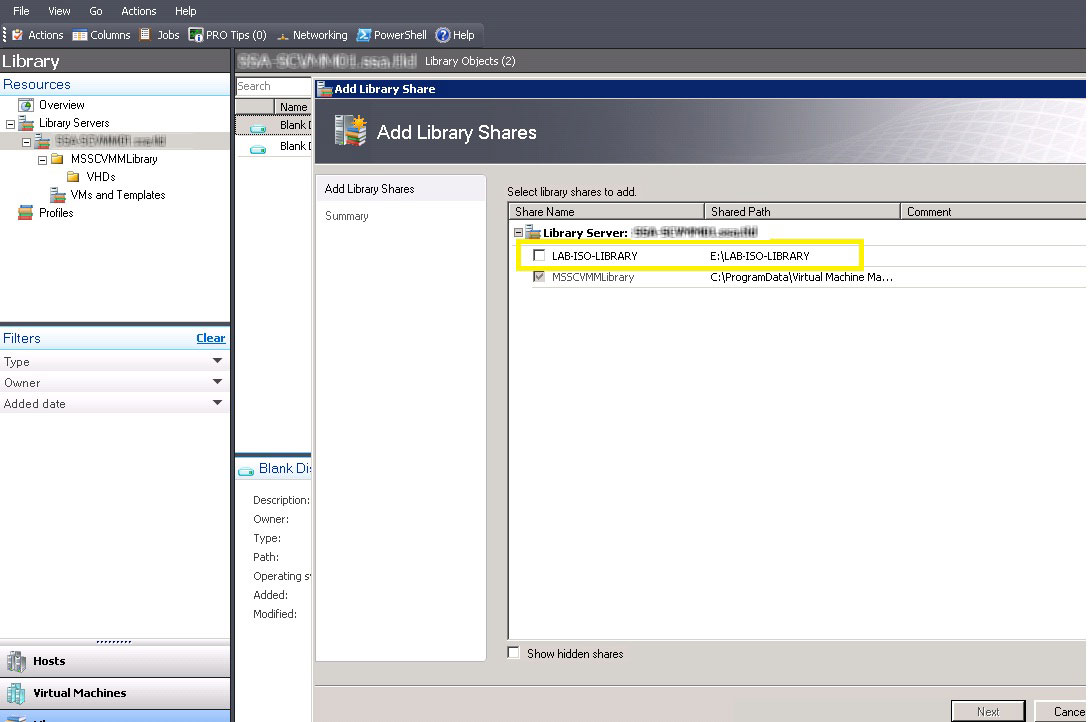Open the Go menu
Image resolution: width=1088 pixels, height=722 pixels.
96,11
